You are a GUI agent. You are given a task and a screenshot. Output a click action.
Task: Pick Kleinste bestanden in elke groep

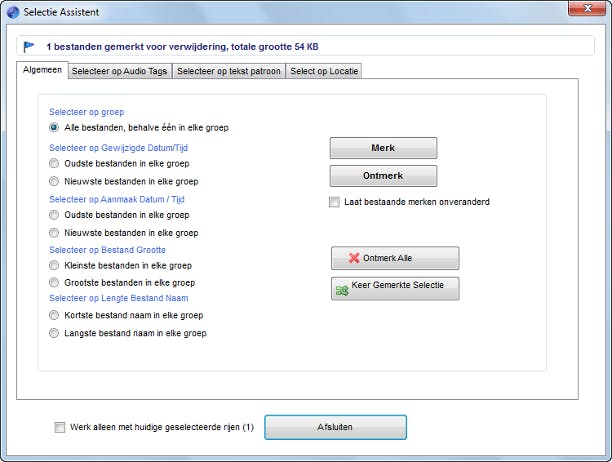point(55,265)
